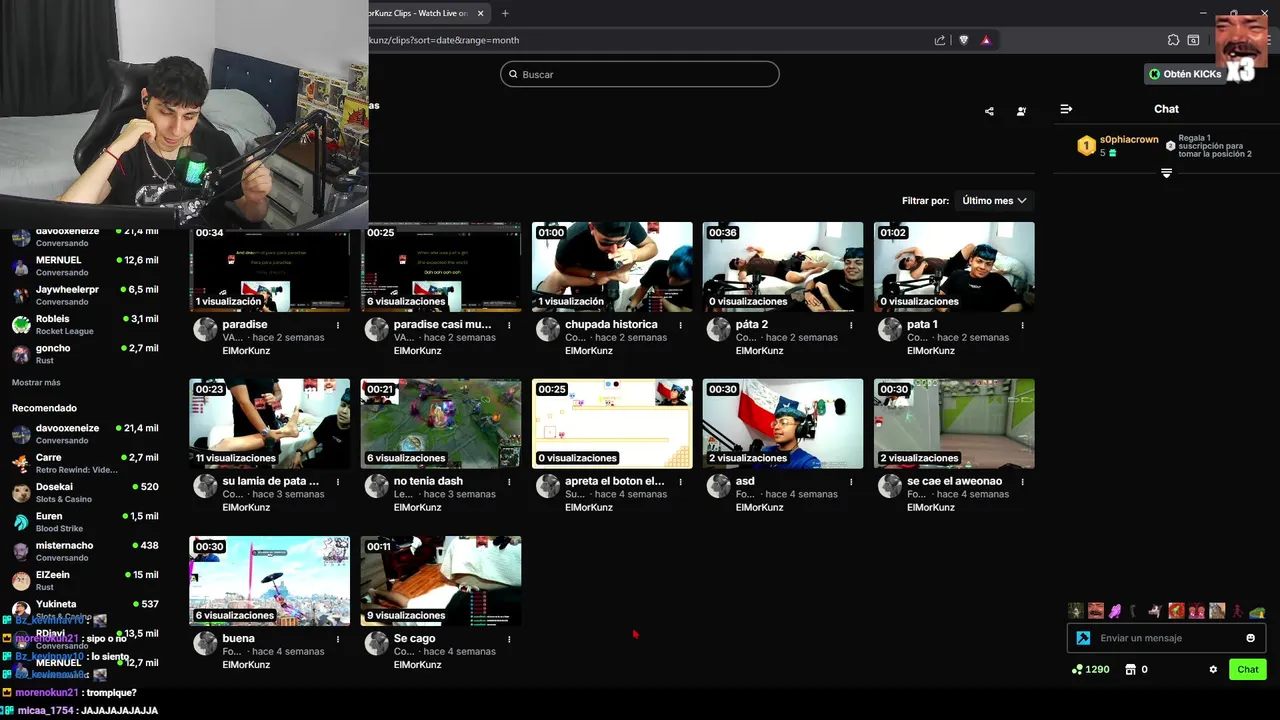Open Brave Shields lion icon
1280x720 pixels.
pyautogui.click(x=964, y=40)
